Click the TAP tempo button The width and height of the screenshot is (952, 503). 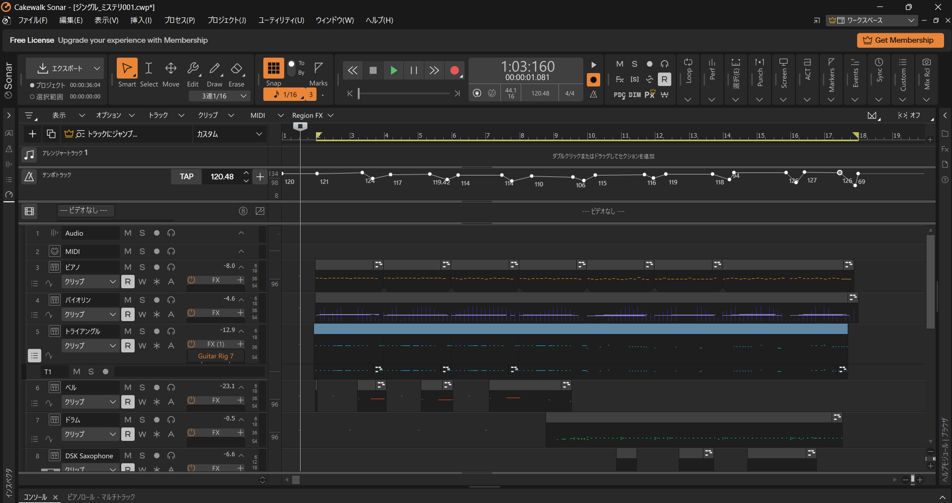186,176
